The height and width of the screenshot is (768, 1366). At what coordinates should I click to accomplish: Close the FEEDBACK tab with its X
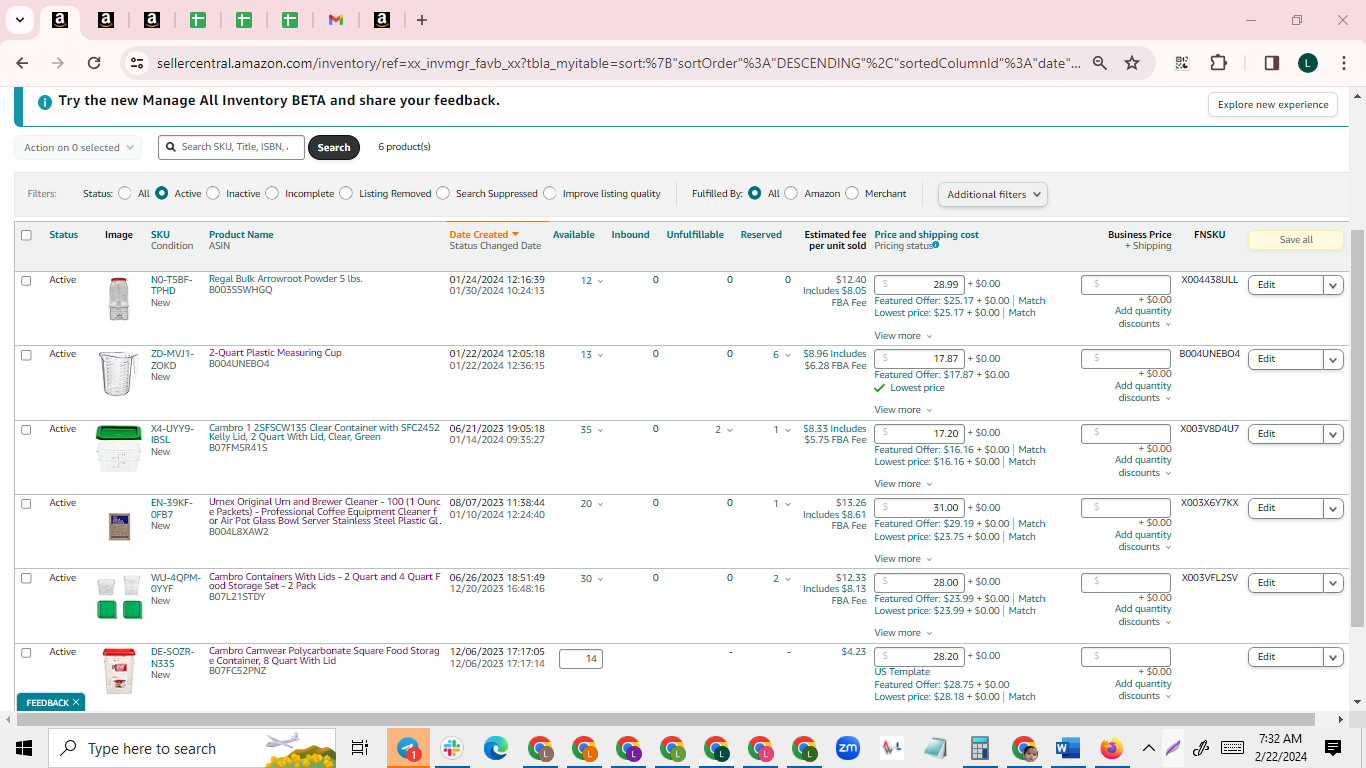coord(75,703)
